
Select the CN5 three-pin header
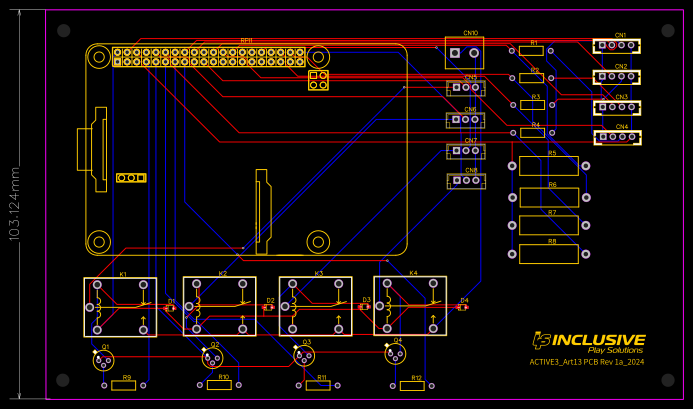[x=466, y=88]
